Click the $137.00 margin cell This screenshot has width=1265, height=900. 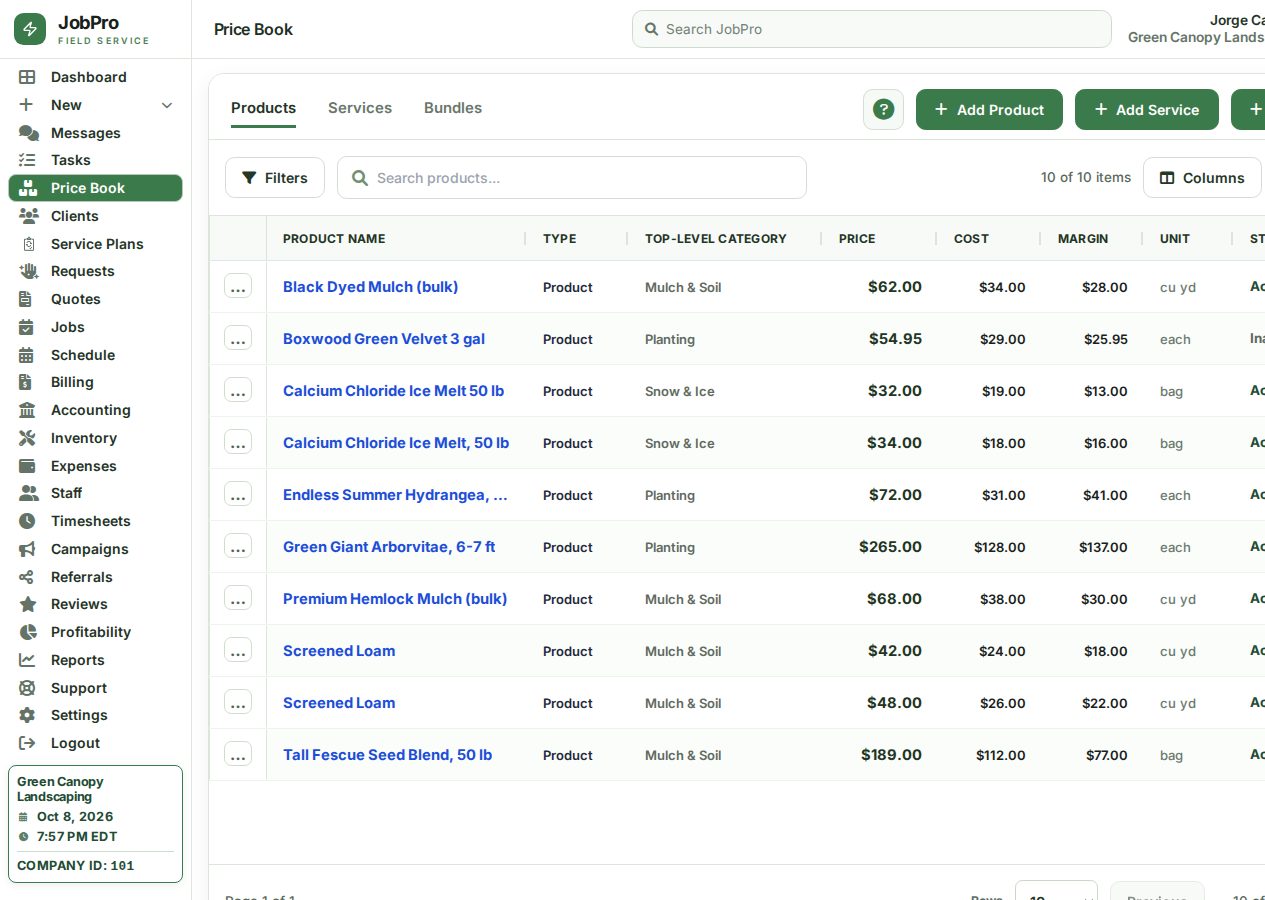[1103, 547]
